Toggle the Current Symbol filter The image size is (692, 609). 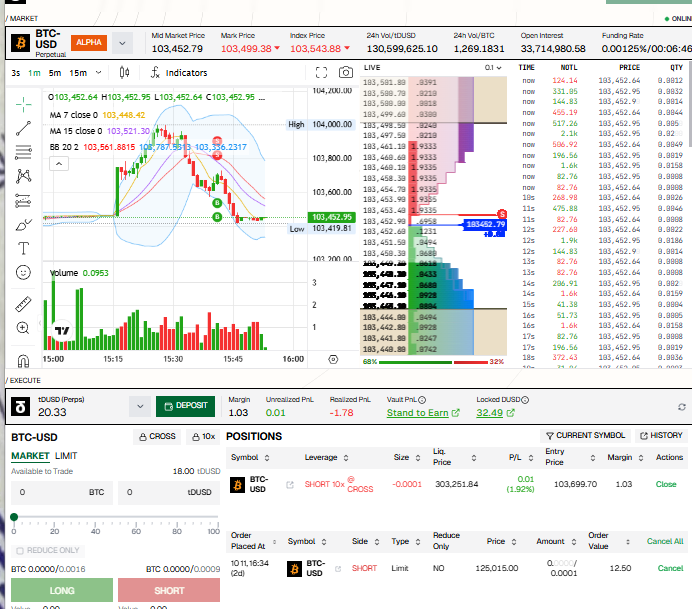pyautogui.click(x=585, y=436)
